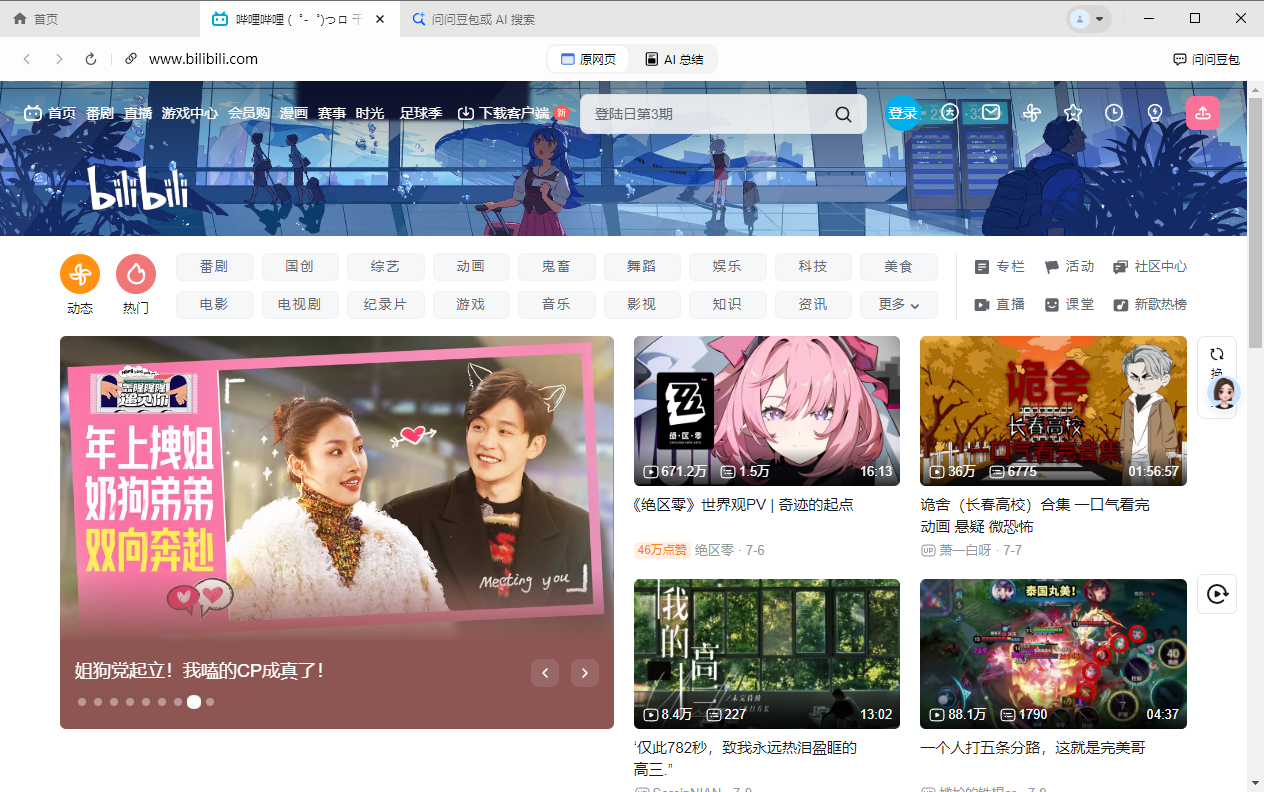Select the 鬼畜 category

point(556,266)
